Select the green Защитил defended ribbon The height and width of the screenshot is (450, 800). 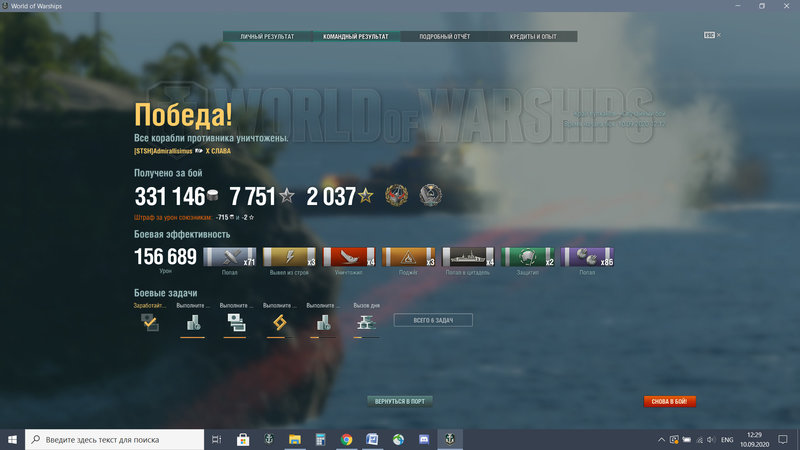[528, 257]
